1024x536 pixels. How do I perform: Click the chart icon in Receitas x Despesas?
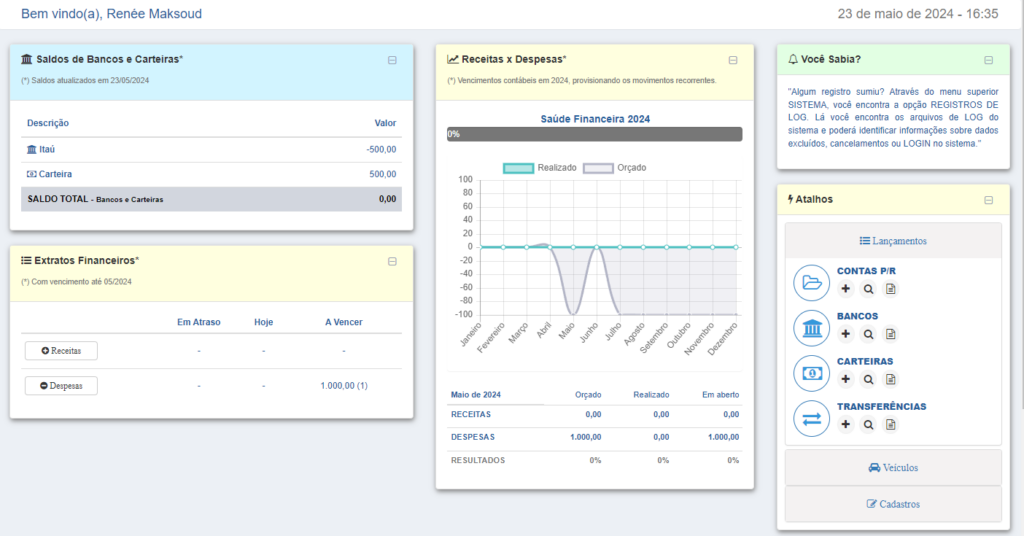453,59
